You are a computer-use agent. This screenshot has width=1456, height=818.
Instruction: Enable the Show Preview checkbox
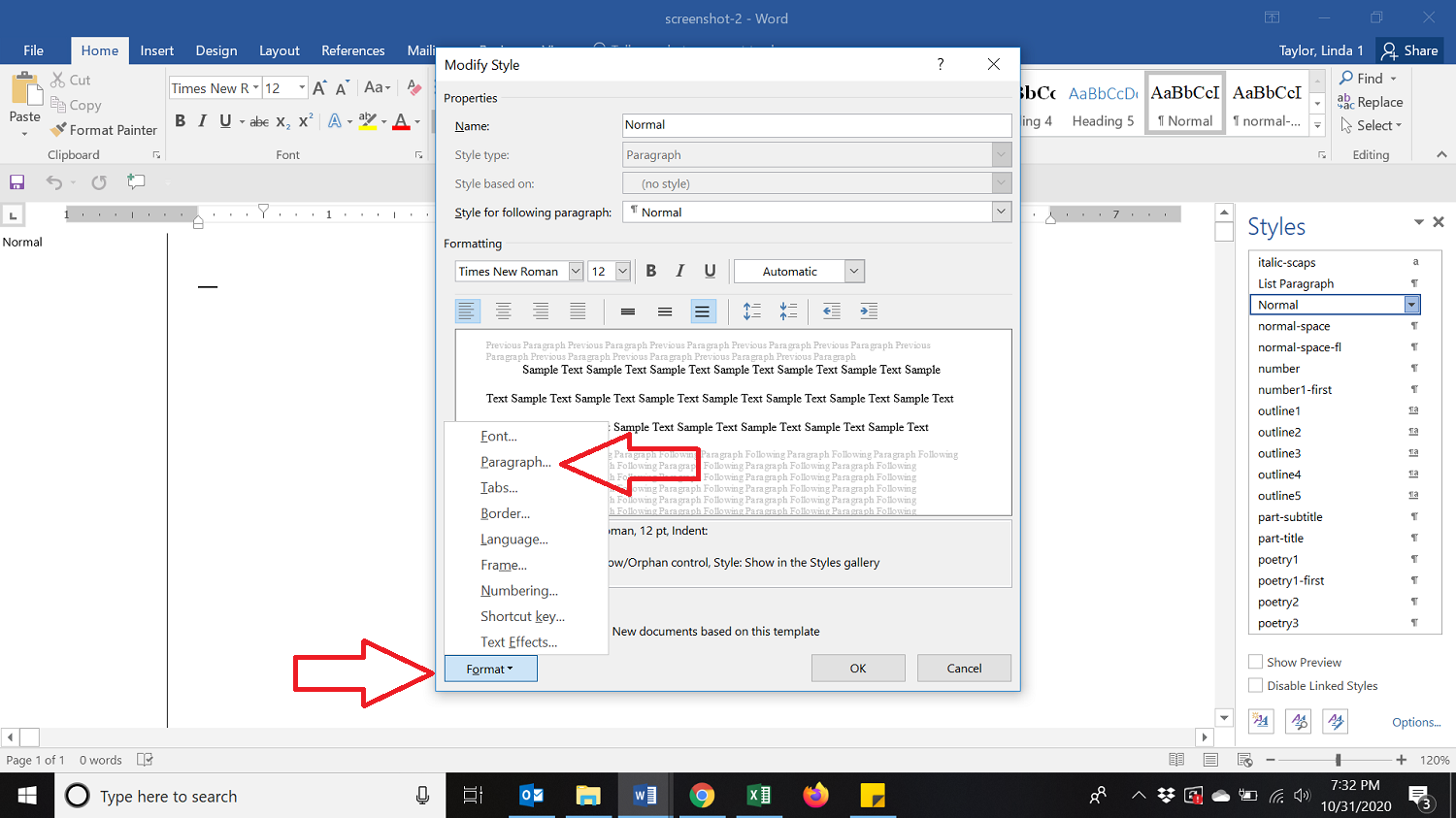pos(1256,662)
